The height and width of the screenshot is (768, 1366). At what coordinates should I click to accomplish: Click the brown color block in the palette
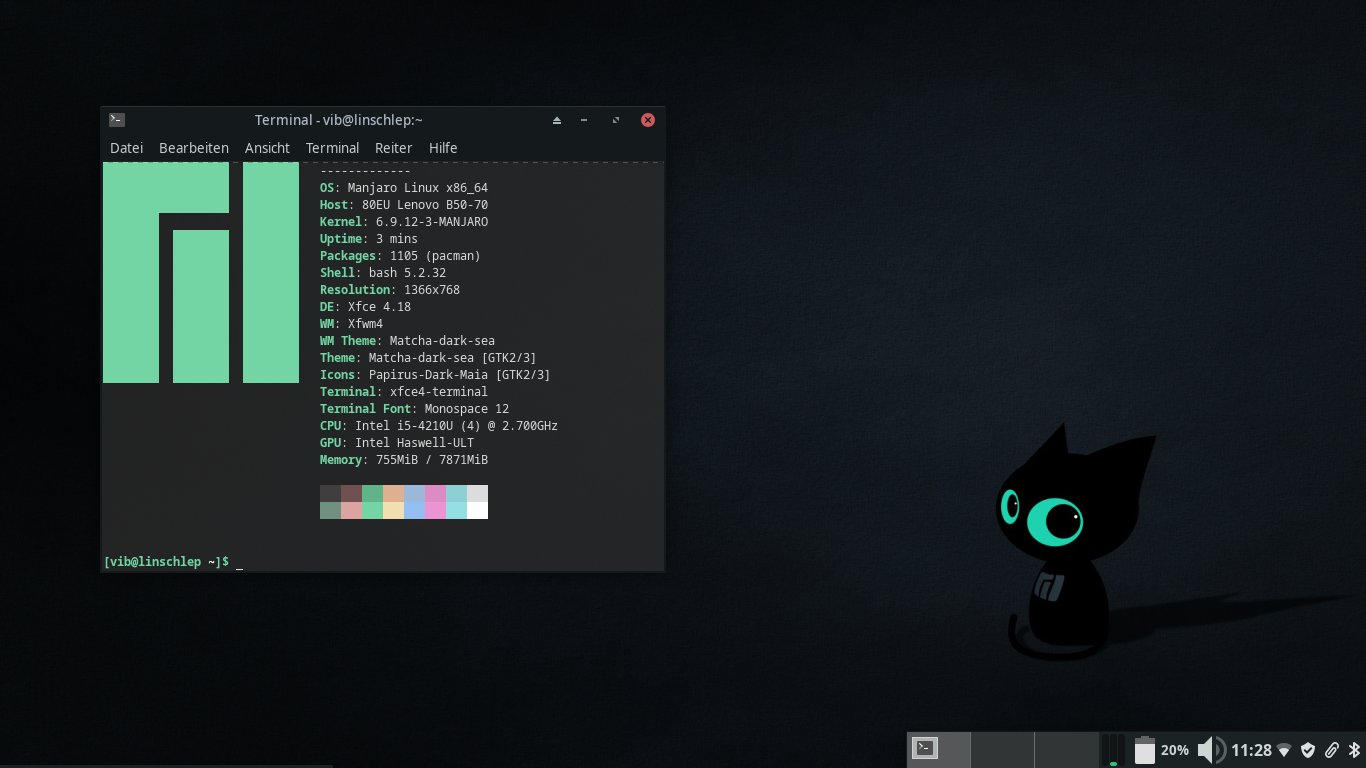click(x=351, y=494)
